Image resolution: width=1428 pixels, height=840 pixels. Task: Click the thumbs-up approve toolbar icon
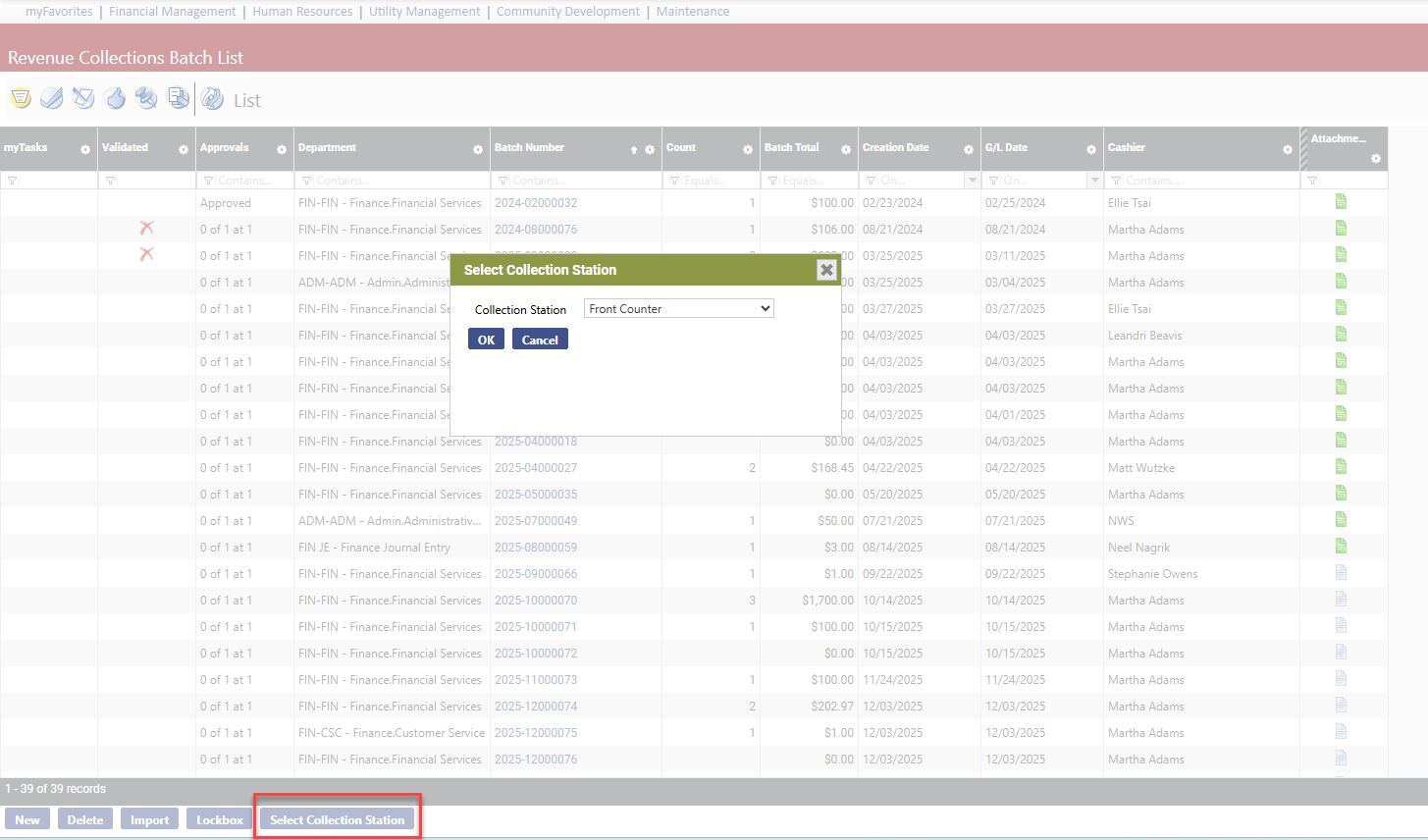tap(115, 98)
